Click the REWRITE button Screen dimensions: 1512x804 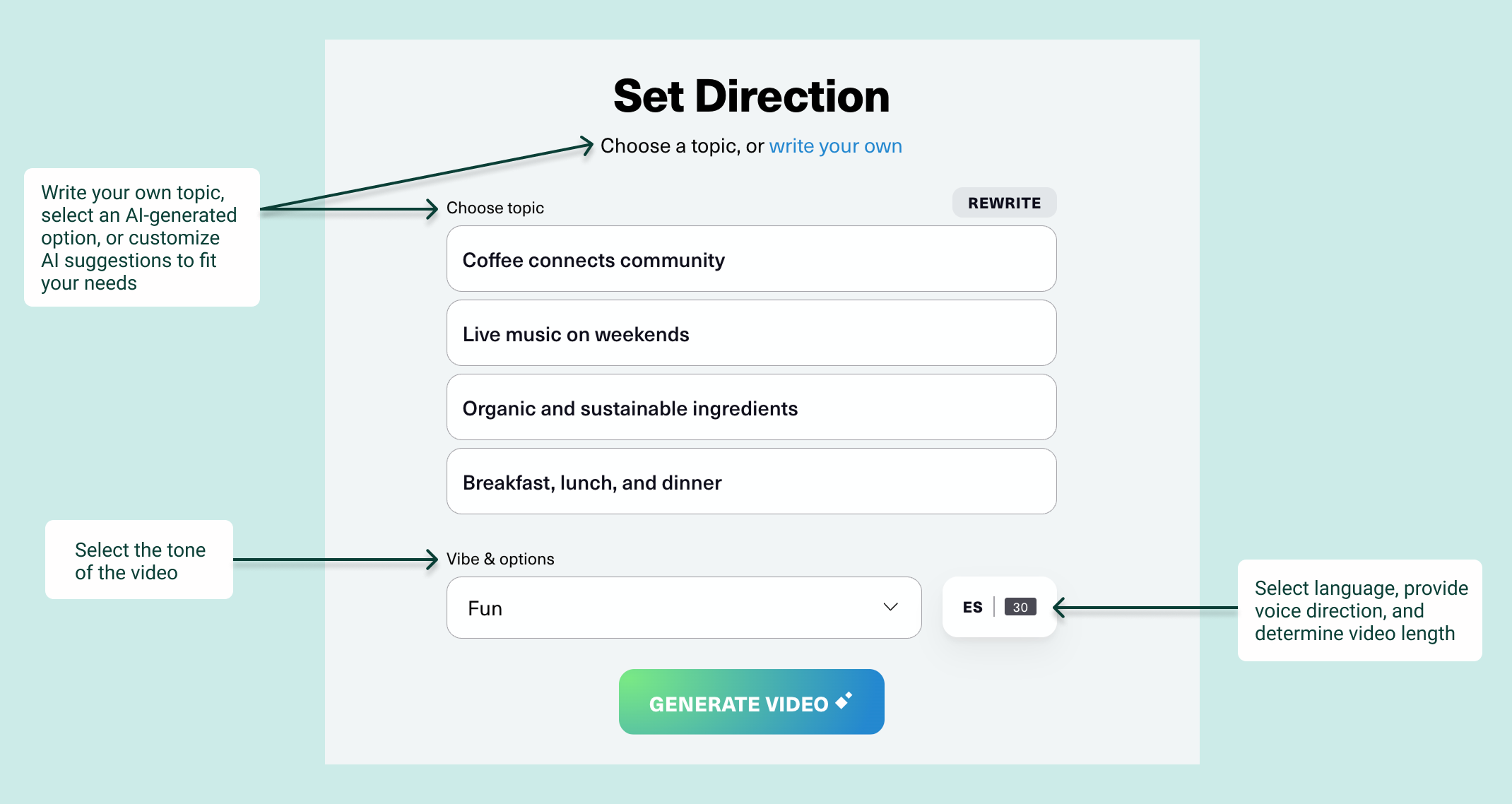coord(1004,203)
